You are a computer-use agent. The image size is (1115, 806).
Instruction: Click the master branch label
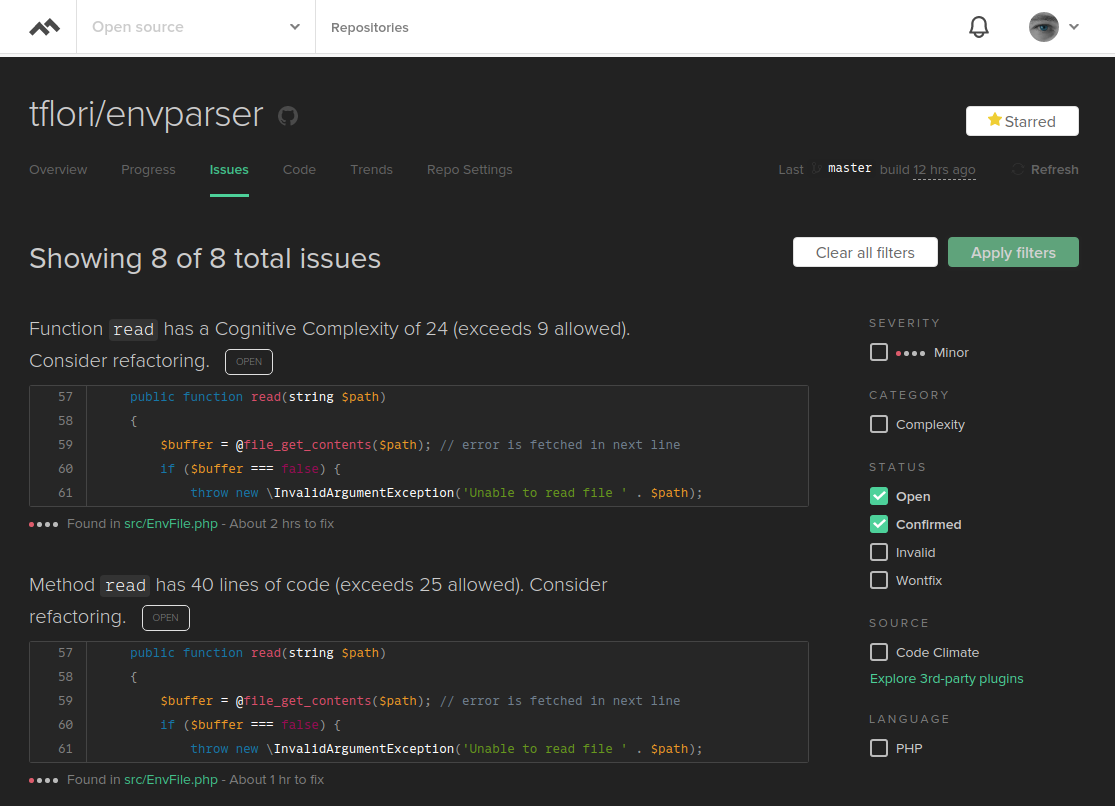850,168
